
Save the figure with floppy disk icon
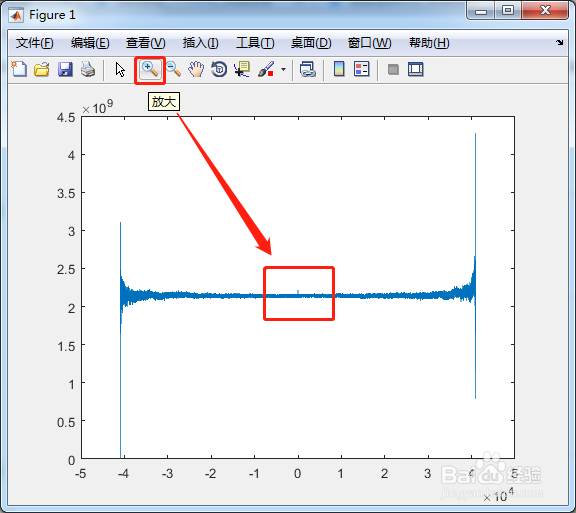(x=65, y=69)
